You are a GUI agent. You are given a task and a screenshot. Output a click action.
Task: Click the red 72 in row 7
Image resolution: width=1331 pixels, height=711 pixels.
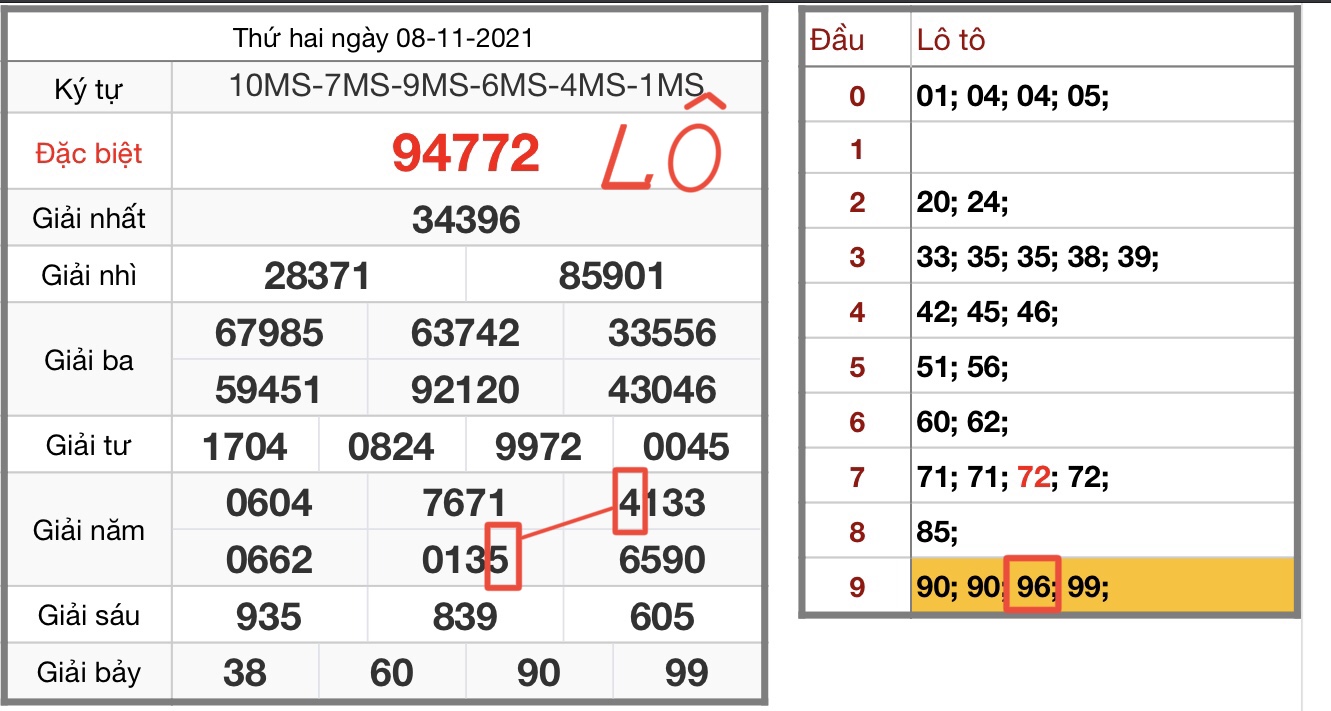pyautogui.click(x=1032, y=477)
